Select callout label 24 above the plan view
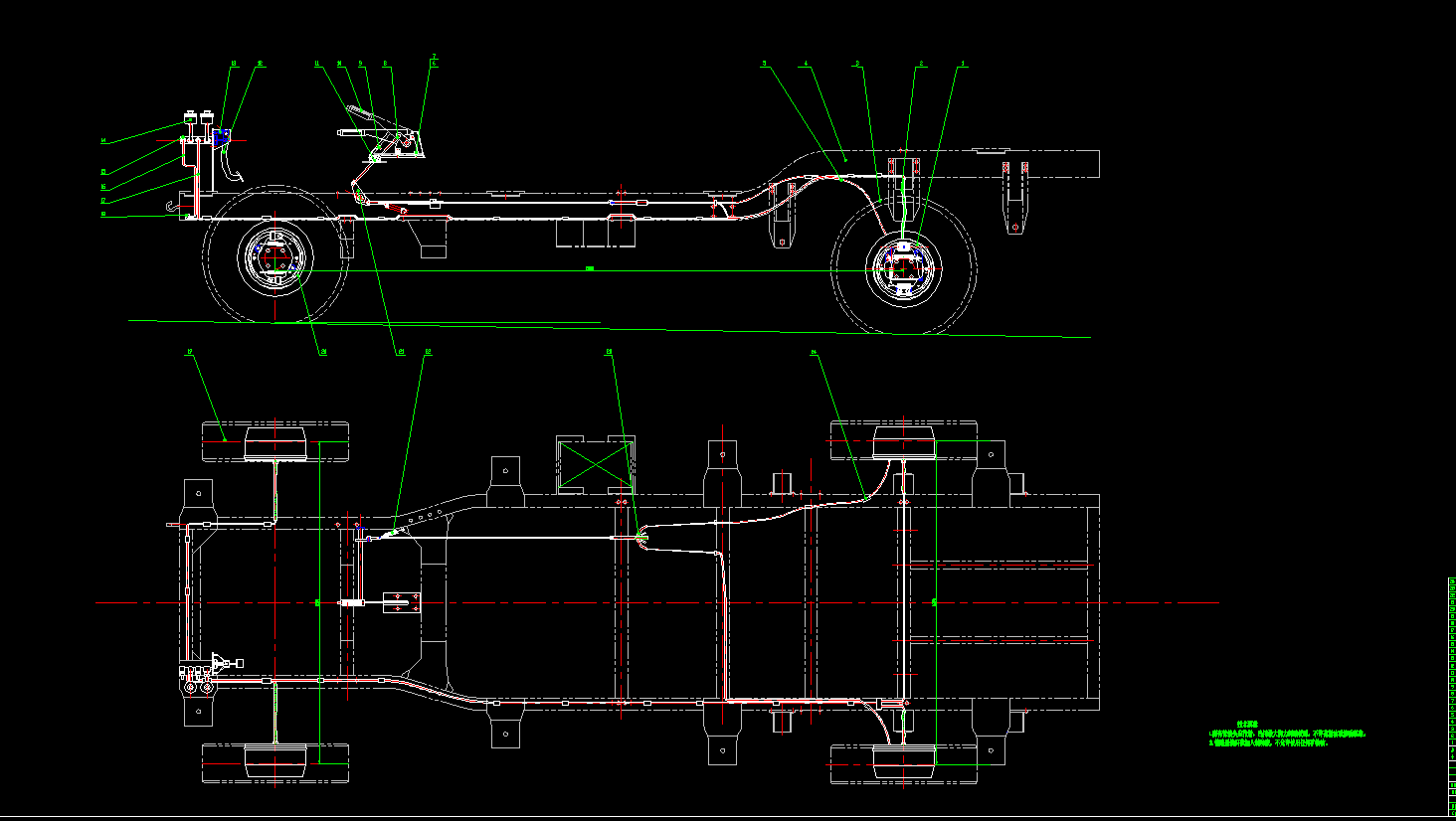 (814, 351)
